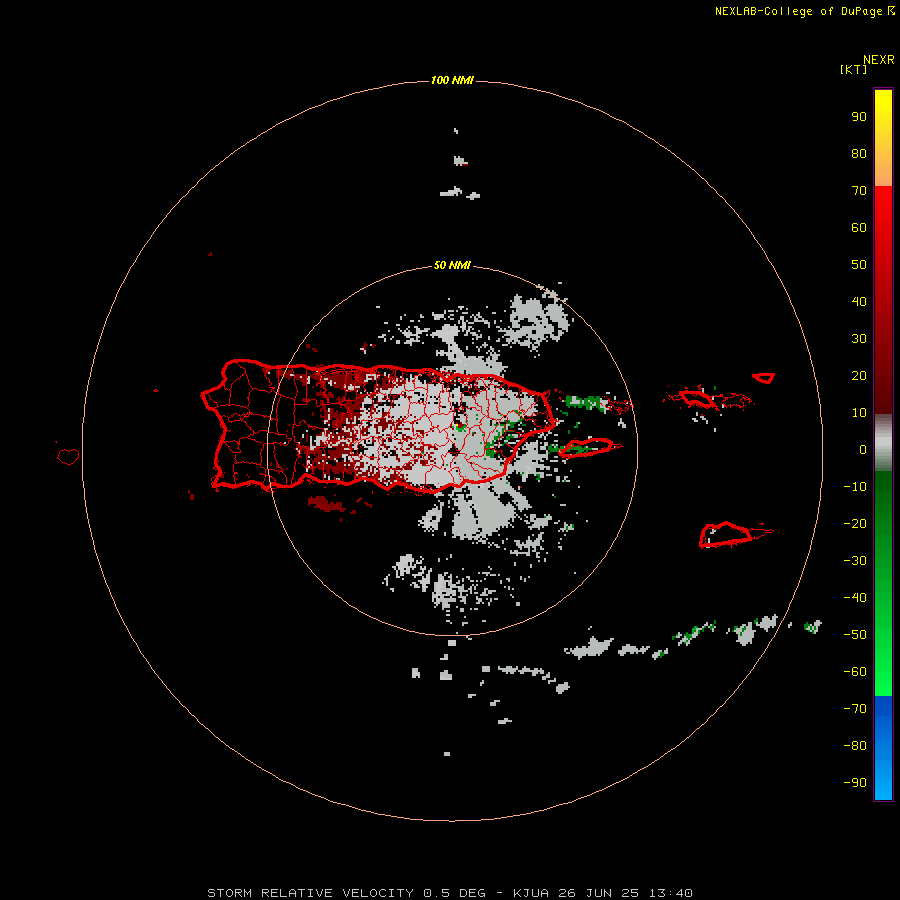900x900 pixels.
Task: Click the positive 70 tick on the velocity scale
Action: coord(859,191)
